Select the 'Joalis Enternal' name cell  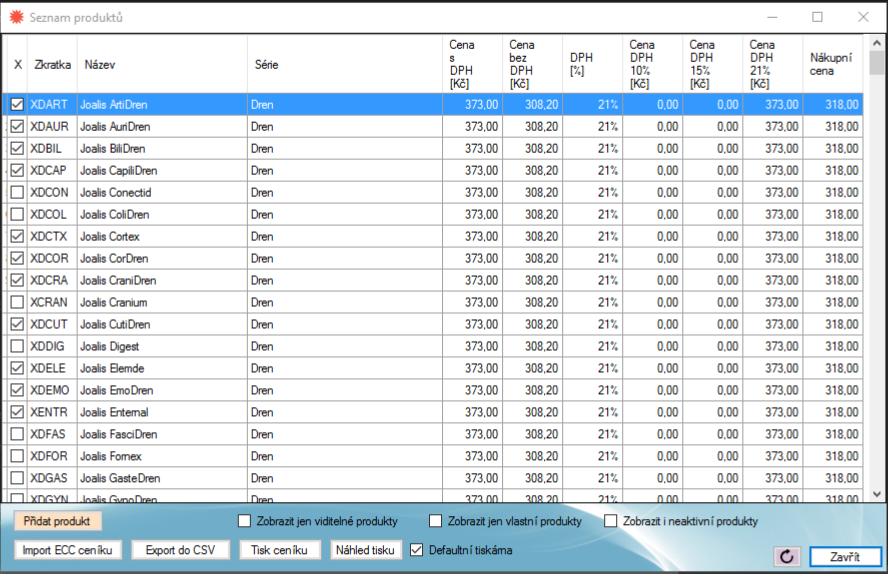[x=162, y=412]
